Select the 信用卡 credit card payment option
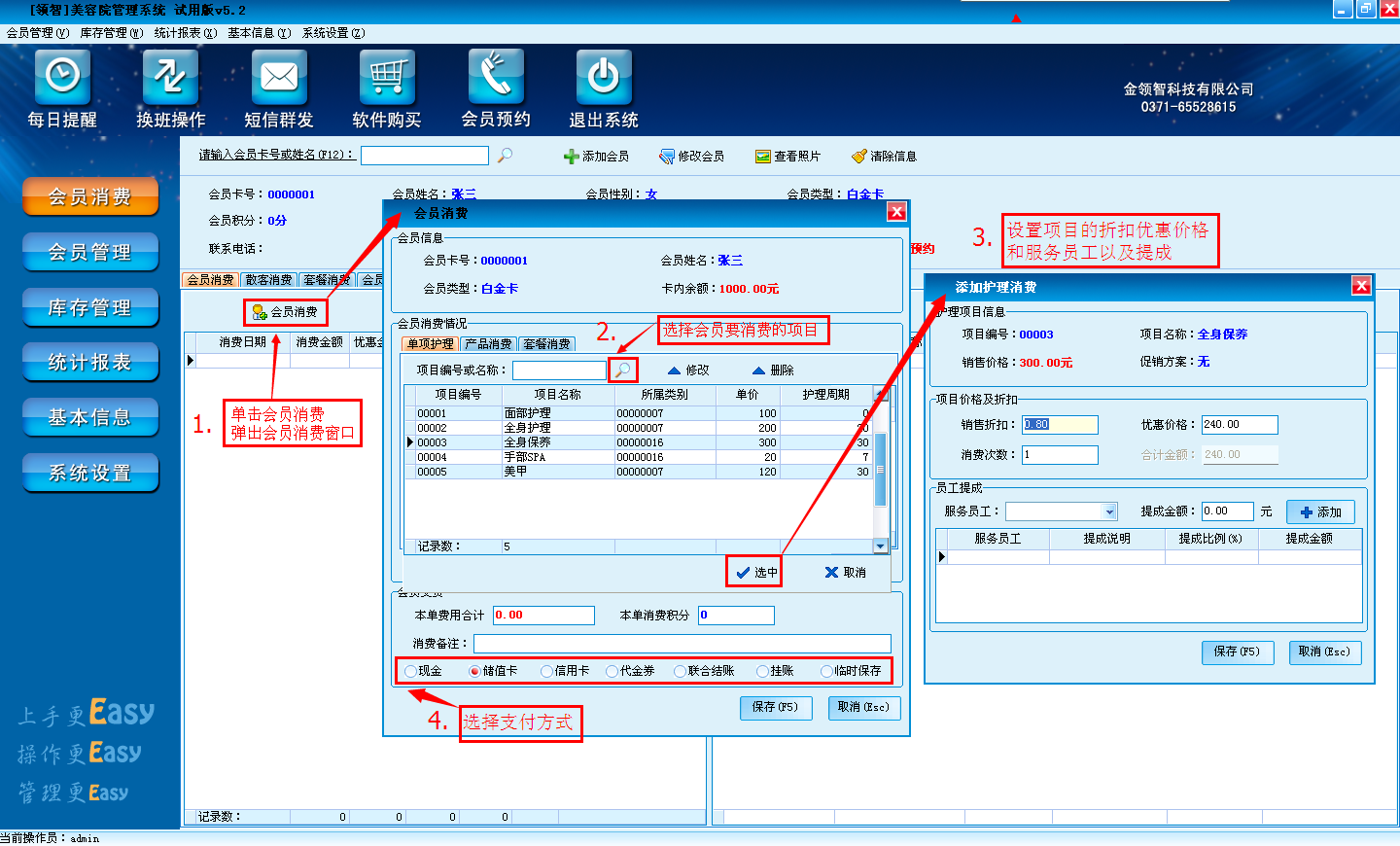 click(x=547, y=671)
